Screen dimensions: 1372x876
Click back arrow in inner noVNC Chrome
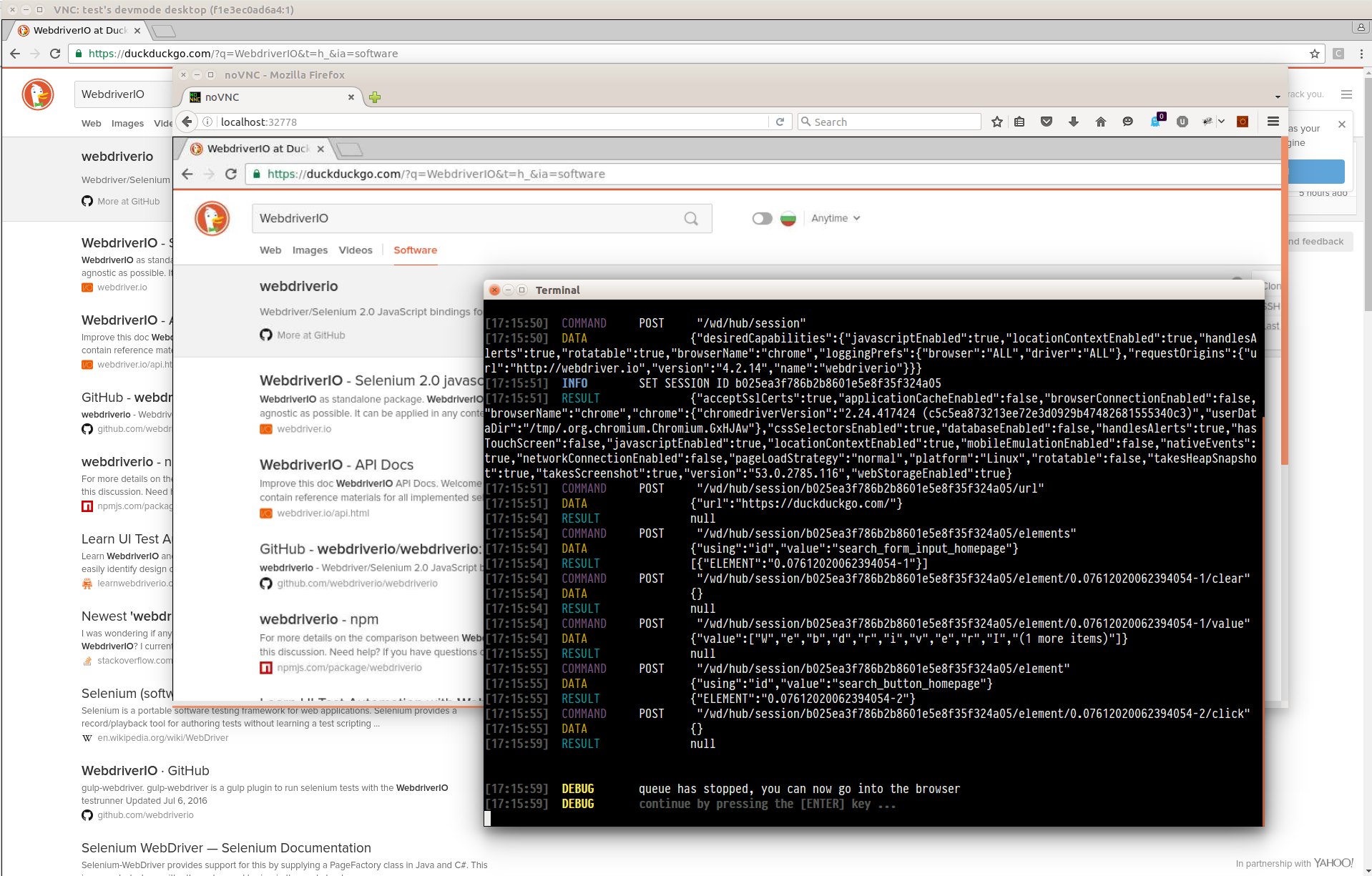(x=187, y=174)
